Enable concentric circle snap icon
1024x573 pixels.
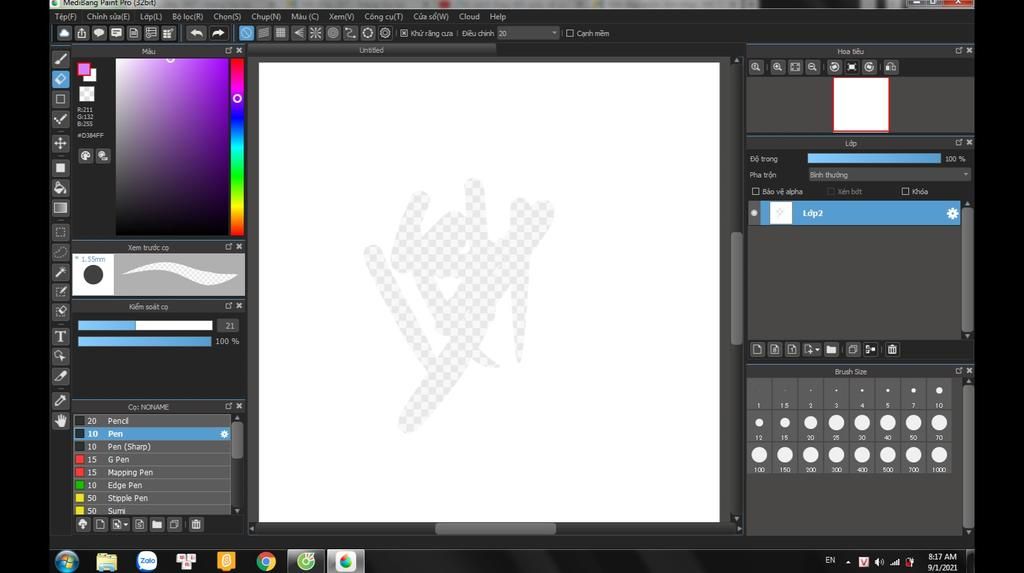coord(333,33)
